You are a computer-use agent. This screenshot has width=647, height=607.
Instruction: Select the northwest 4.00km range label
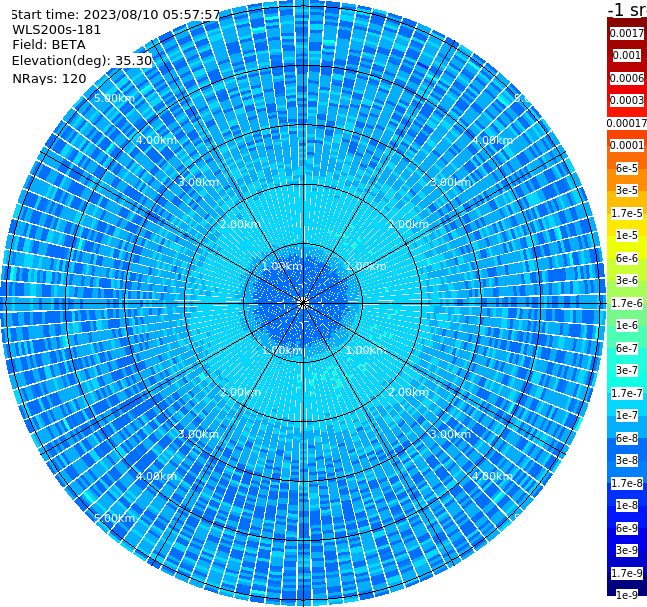(156, 140)
